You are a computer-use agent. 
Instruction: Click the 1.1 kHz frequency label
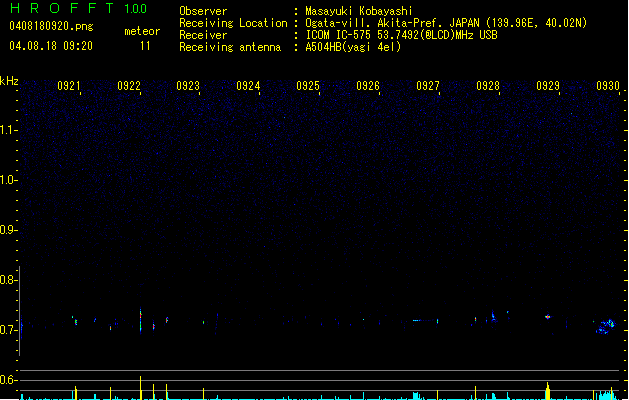[8, 130]
